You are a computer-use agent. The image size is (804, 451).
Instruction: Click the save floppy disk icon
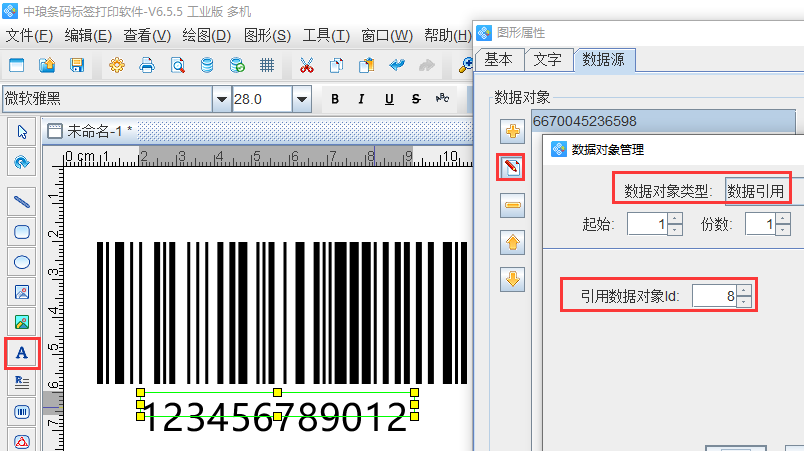pos(76,66)
